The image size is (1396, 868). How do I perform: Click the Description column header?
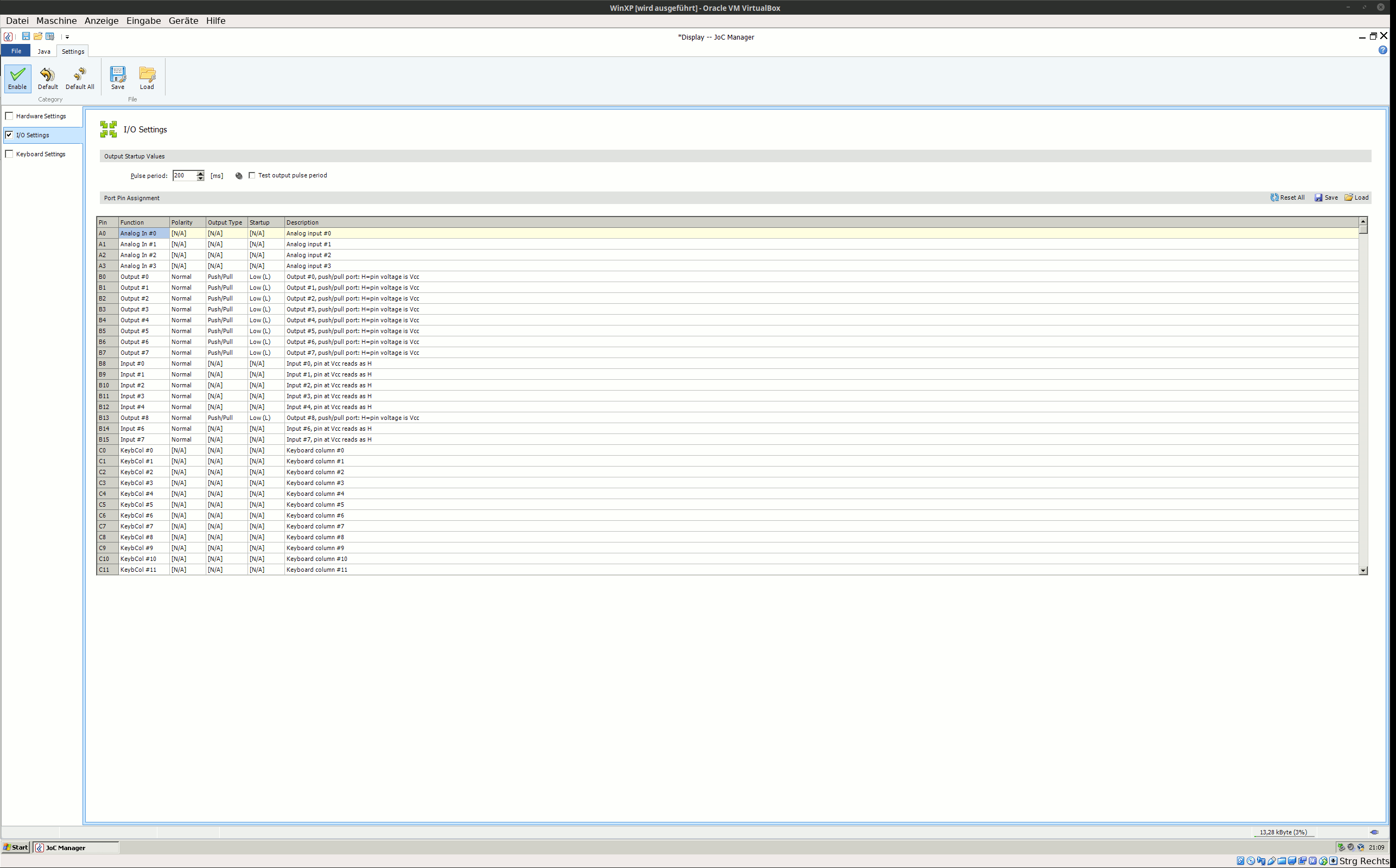point(821,223)
